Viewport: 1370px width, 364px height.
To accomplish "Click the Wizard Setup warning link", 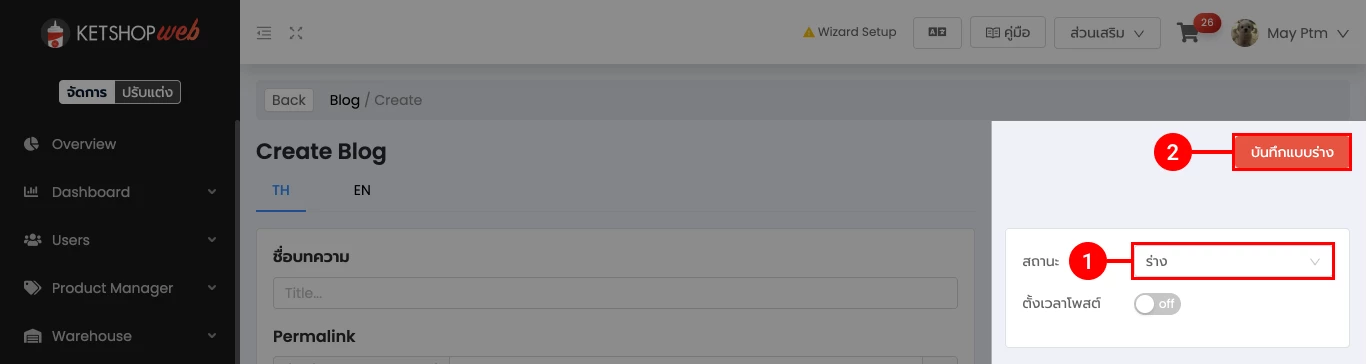I will (850, 32).
